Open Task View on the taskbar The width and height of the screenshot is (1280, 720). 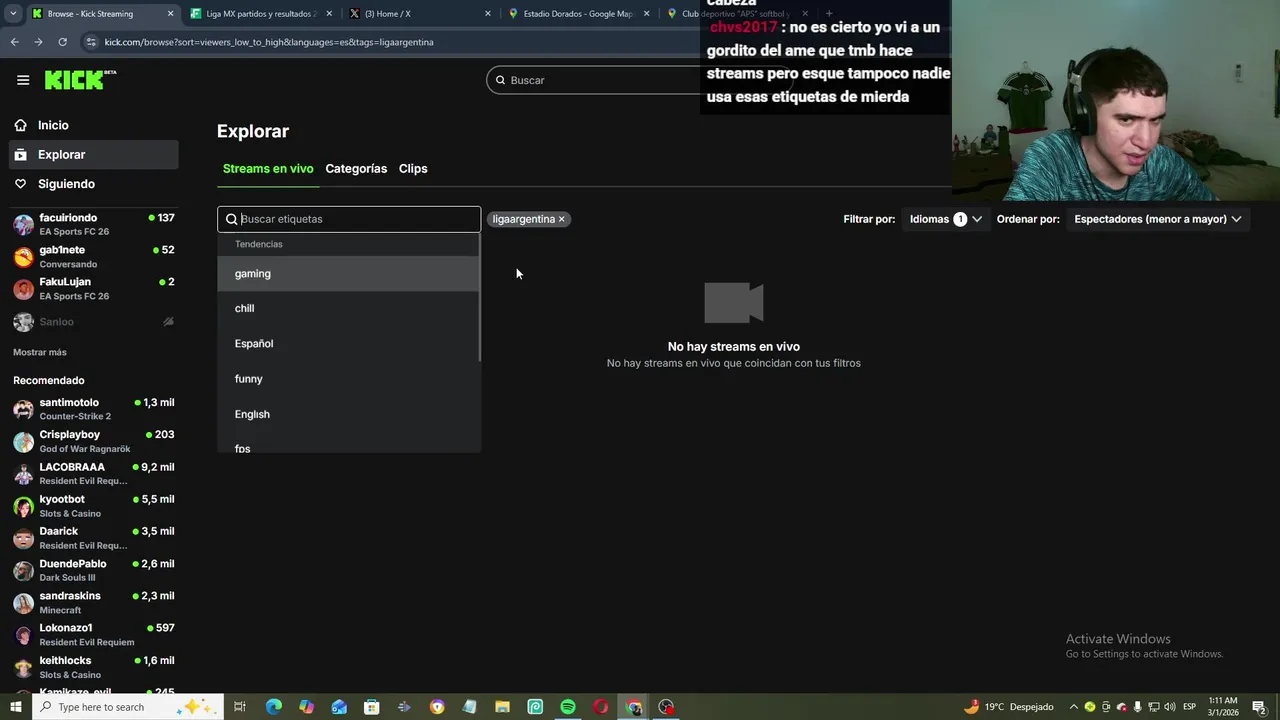(x=240, y=707)
